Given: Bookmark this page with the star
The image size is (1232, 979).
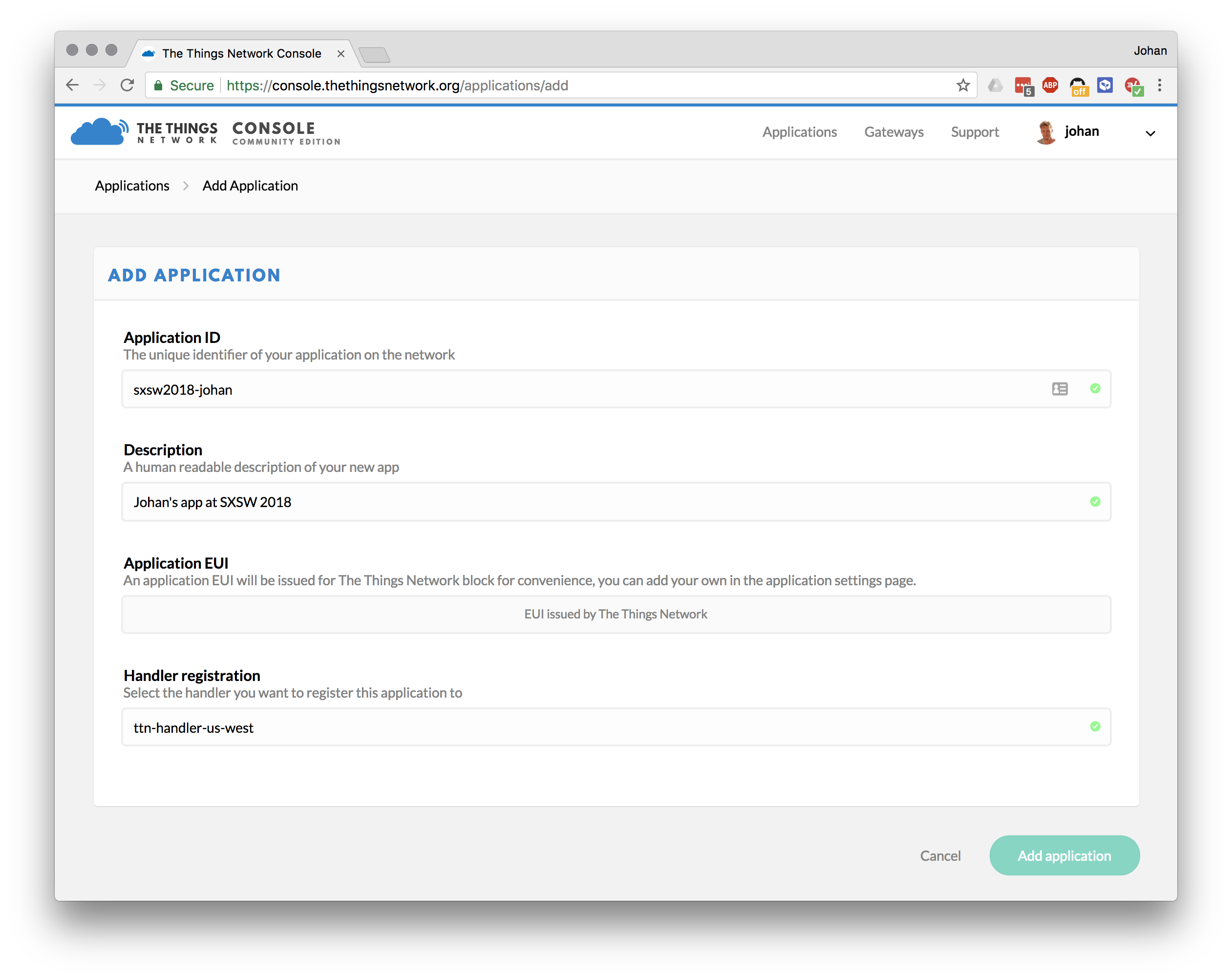Looking at the screenshot, I should click(x=963, y=85).
